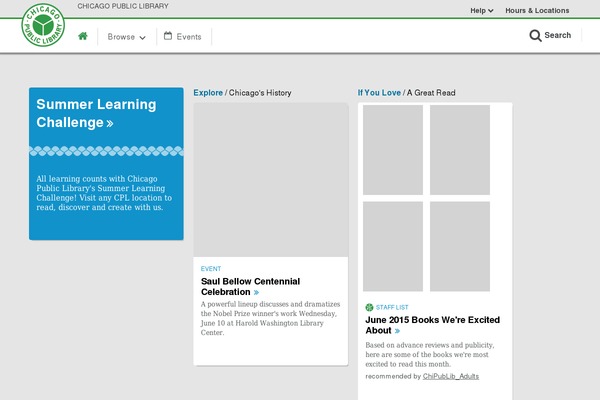Open June 2015 Books We're Excited About

(x=432, y=325)
